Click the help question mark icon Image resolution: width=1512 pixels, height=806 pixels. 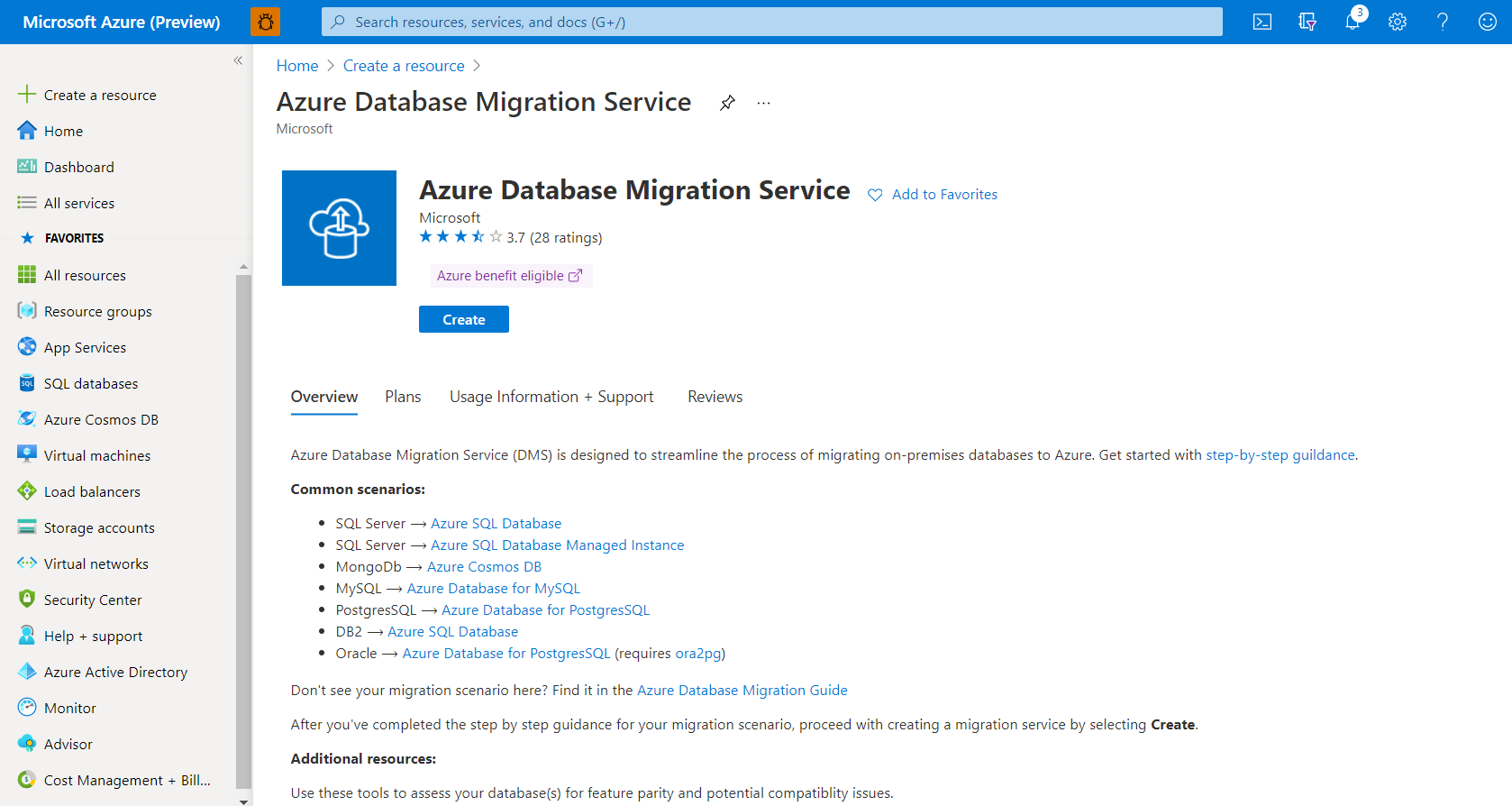coord(1442,22)
